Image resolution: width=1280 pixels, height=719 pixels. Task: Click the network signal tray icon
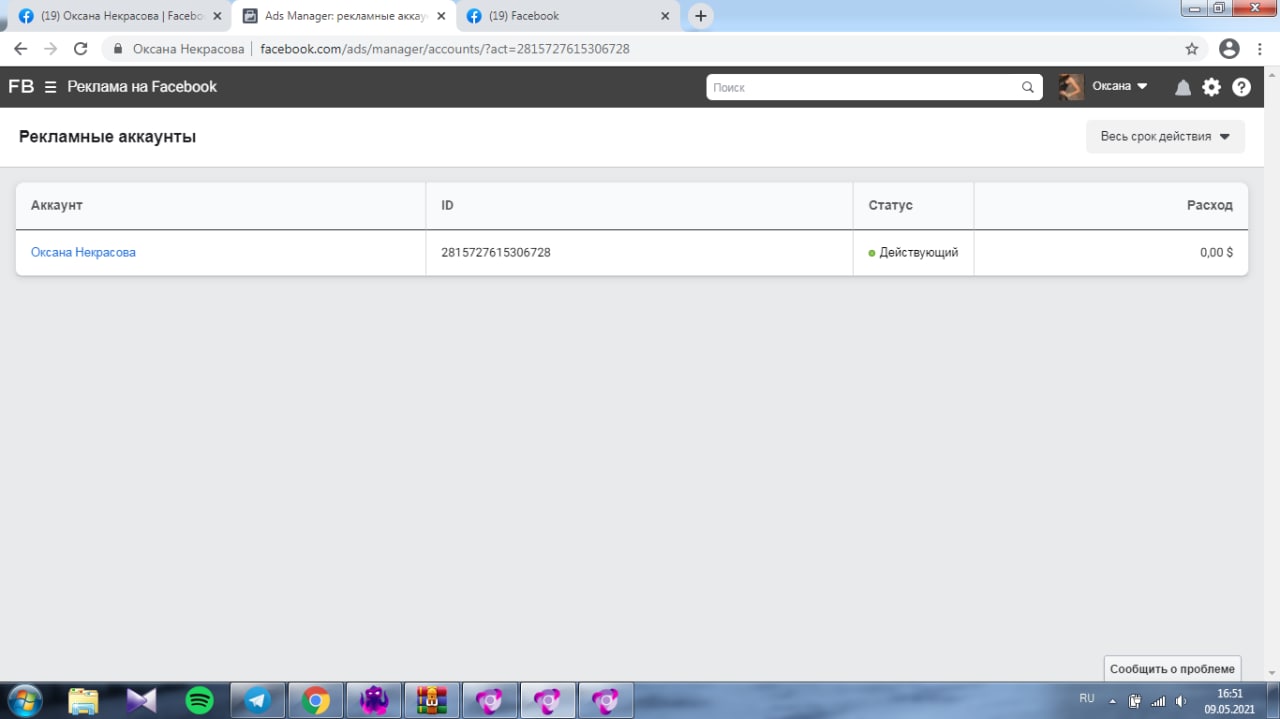click(1158, 701)
